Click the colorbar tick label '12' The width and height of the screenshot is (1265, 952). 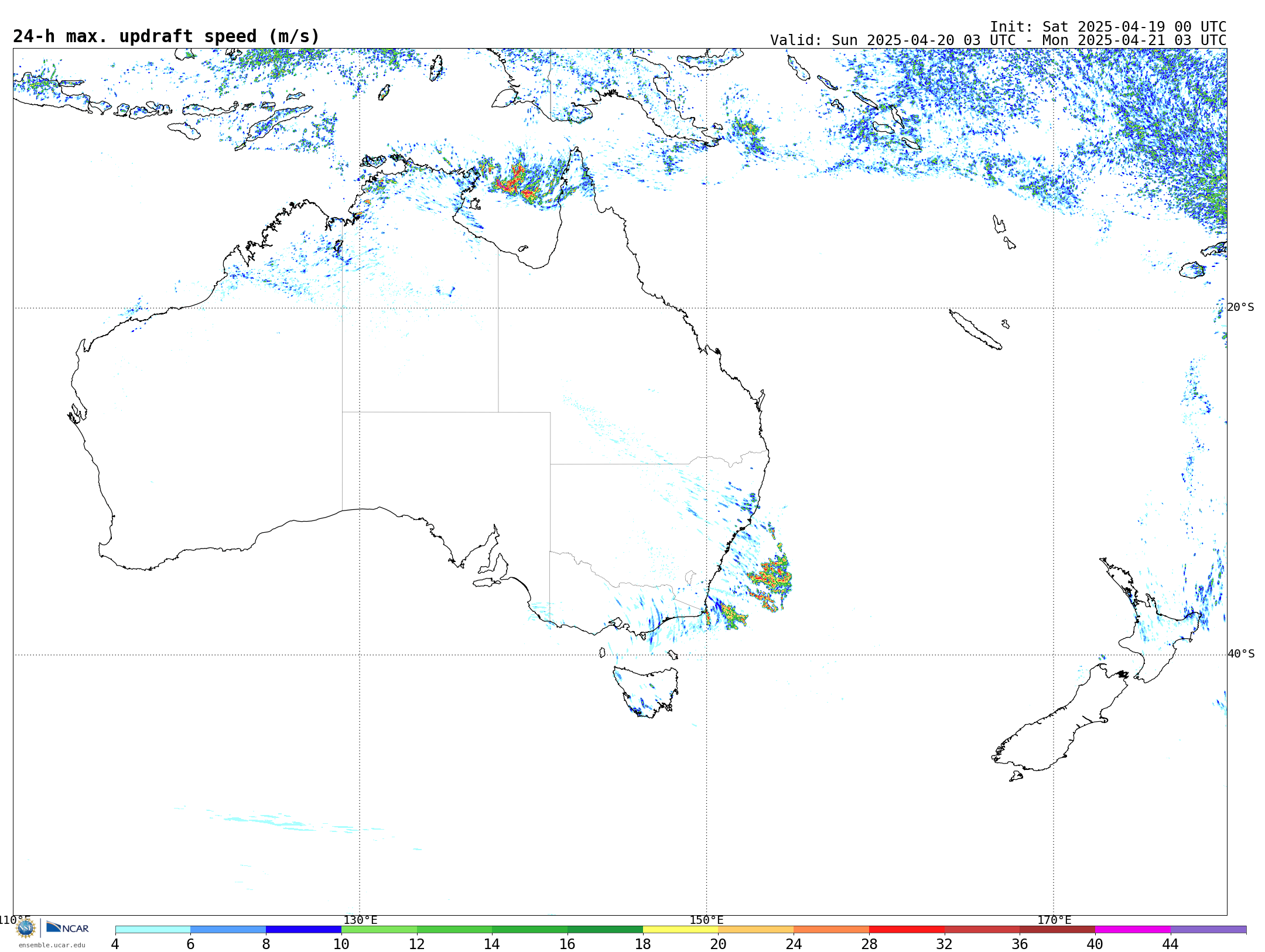[x=416, y=944]
